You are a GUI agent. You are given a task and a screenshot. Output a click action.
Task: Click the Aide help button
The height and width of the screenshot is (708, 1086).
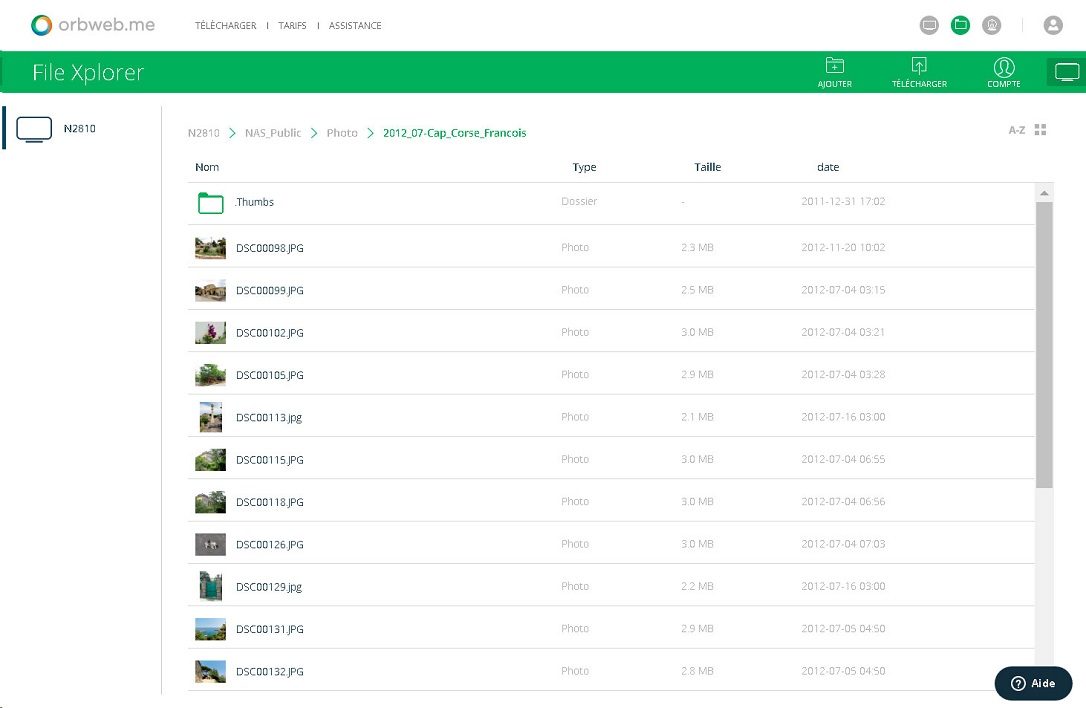tap(1033, 683)
